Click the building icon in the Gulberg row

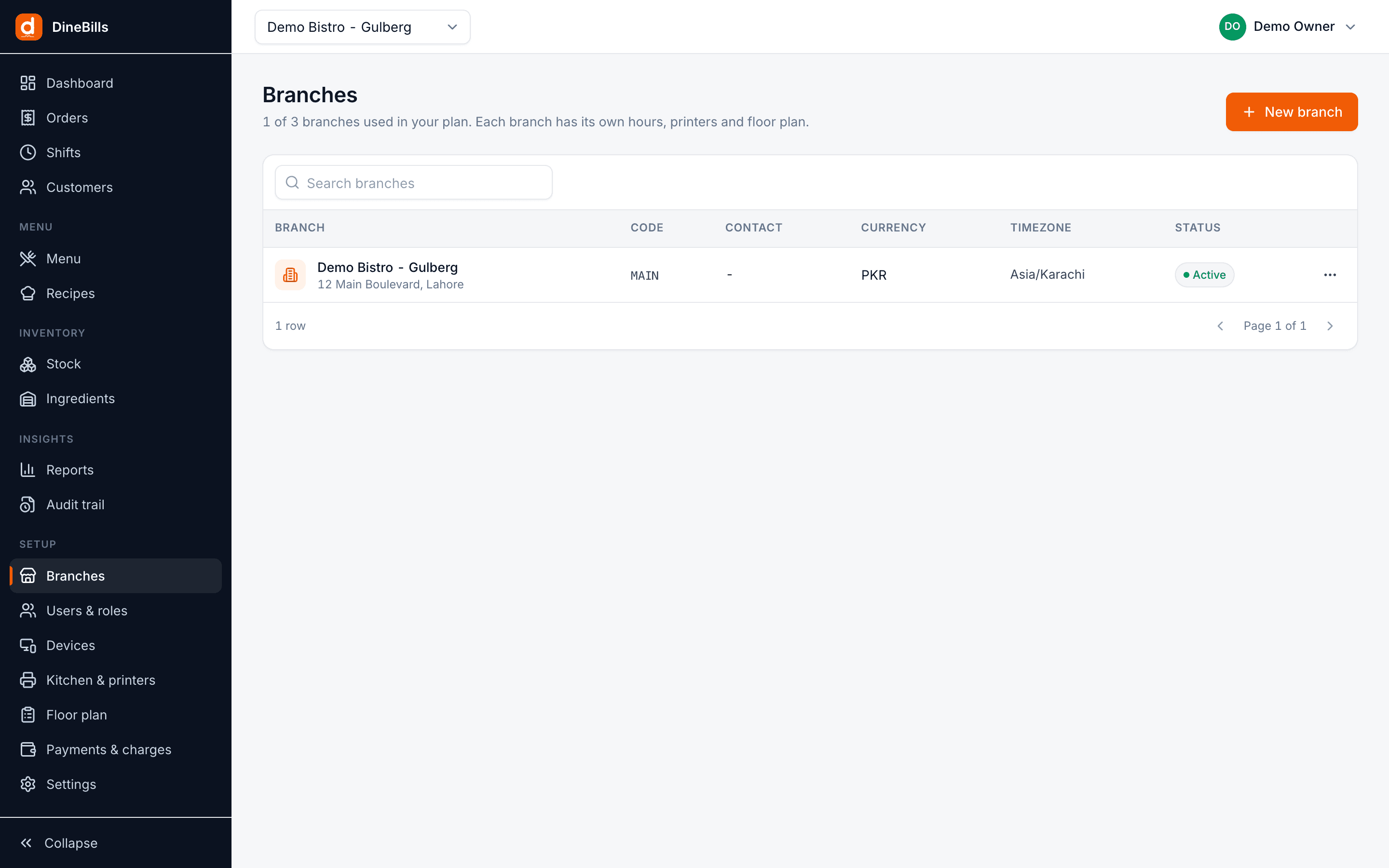290,275
